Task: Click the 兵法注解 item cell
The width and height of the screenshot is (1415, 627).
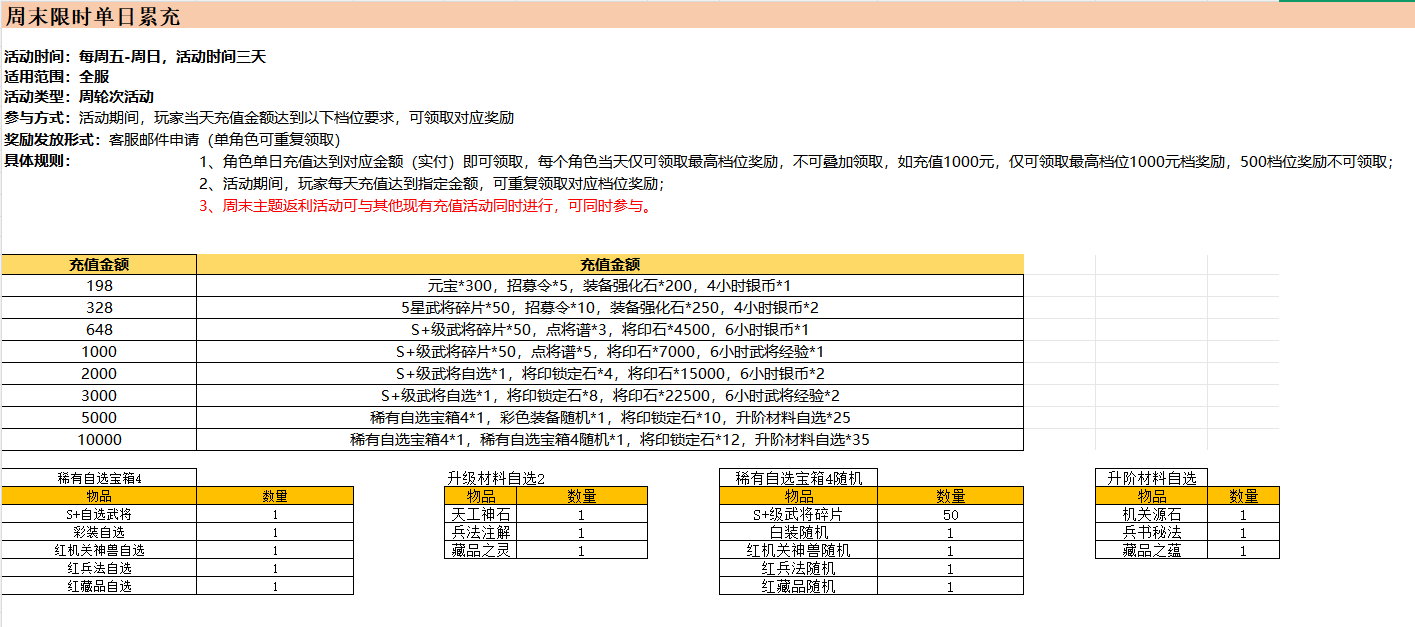Action: (481, 533)
